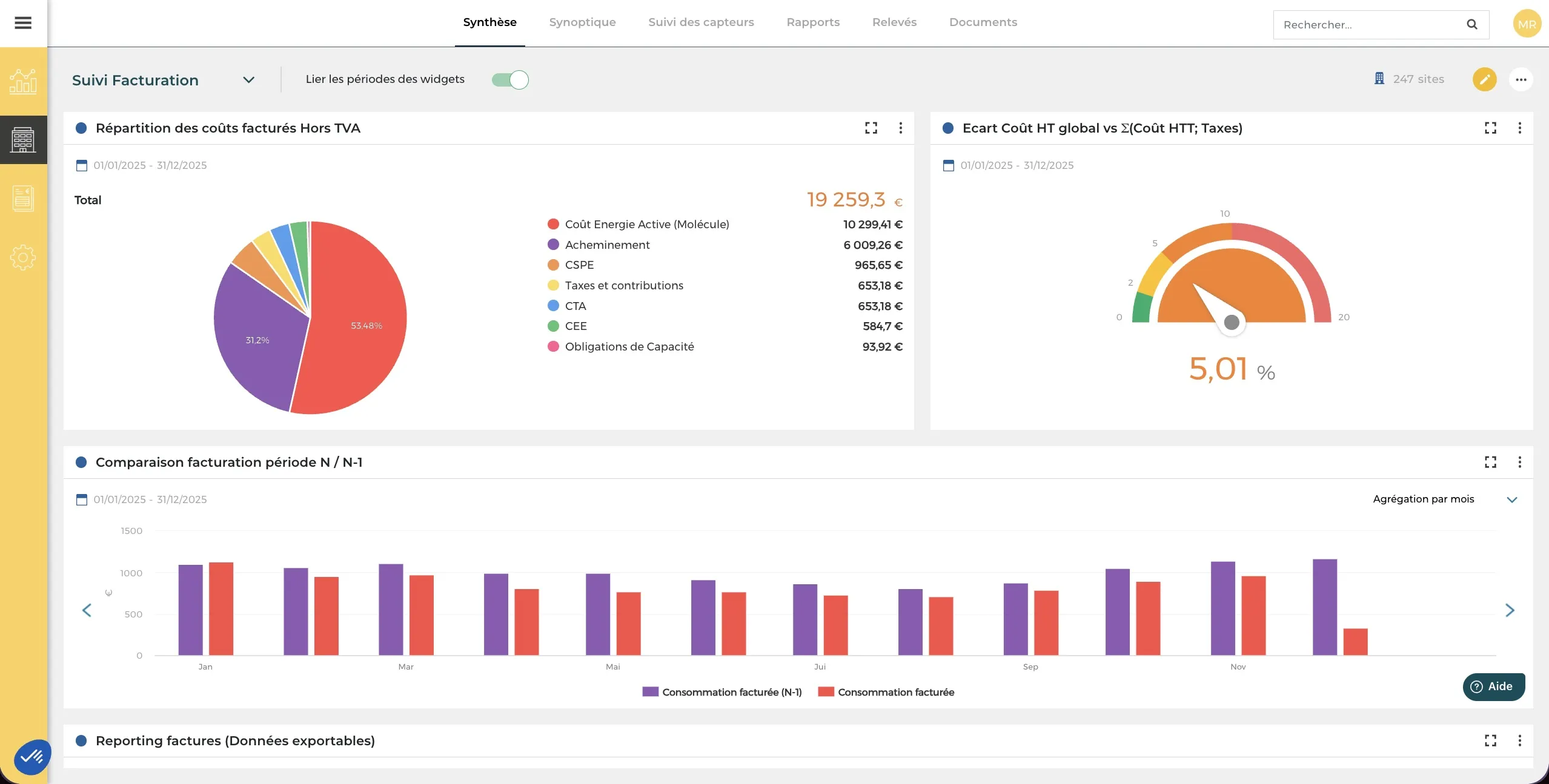Select the analytics chart icon in the sidebar
Viewport: 1549px width, 784px height.
23,81
